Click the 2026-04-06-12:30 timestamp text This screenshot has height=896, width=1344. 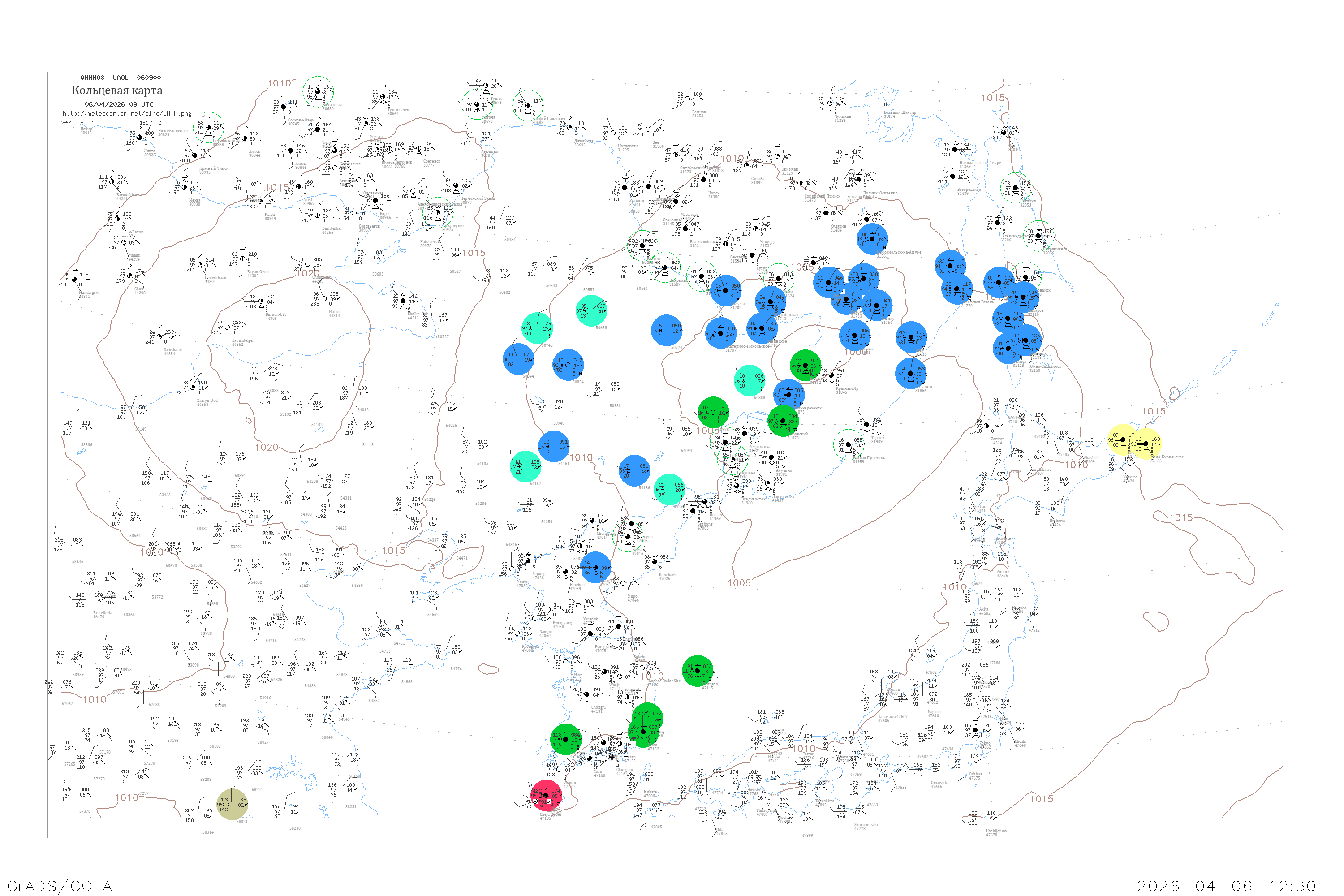coord(1226,886)
